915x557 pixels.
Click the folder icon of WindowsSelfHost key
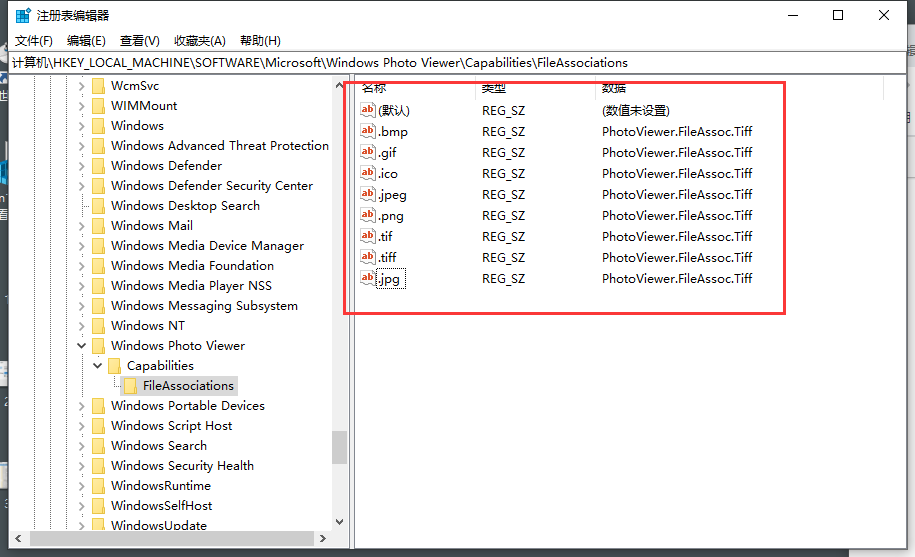click(99, 506)
